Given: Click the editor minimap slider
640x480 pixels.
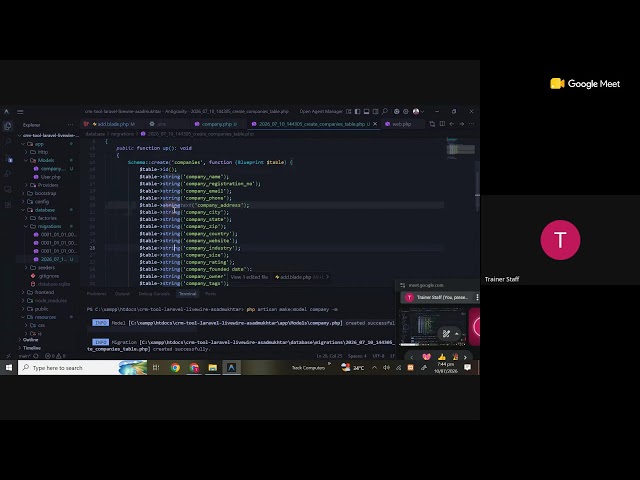Looking at the screenshot, I should pyautogui.click(x=461, y=150).
